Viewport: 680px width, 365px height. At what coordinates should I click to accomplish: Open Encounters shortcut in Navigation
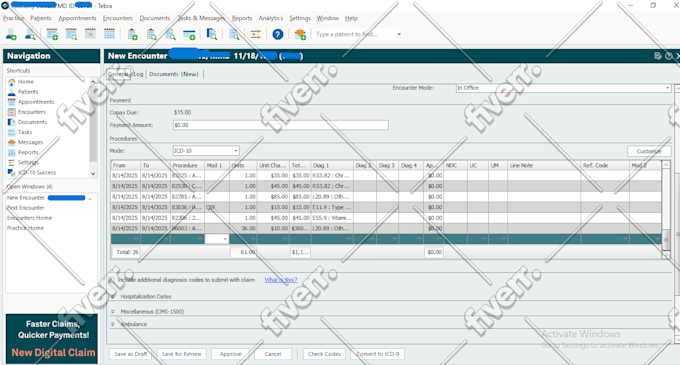pyautogui.click(x=32, y=112)
